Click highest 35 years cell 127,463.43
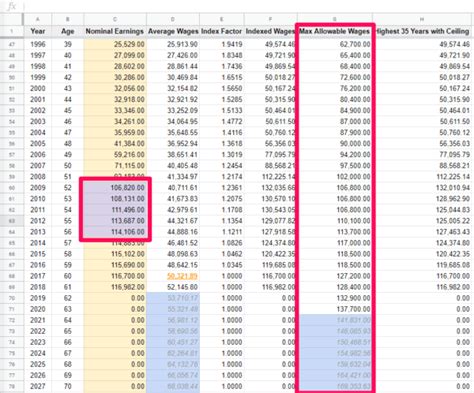The height and width of the screenshot is (393, 474). pos(422,232)
